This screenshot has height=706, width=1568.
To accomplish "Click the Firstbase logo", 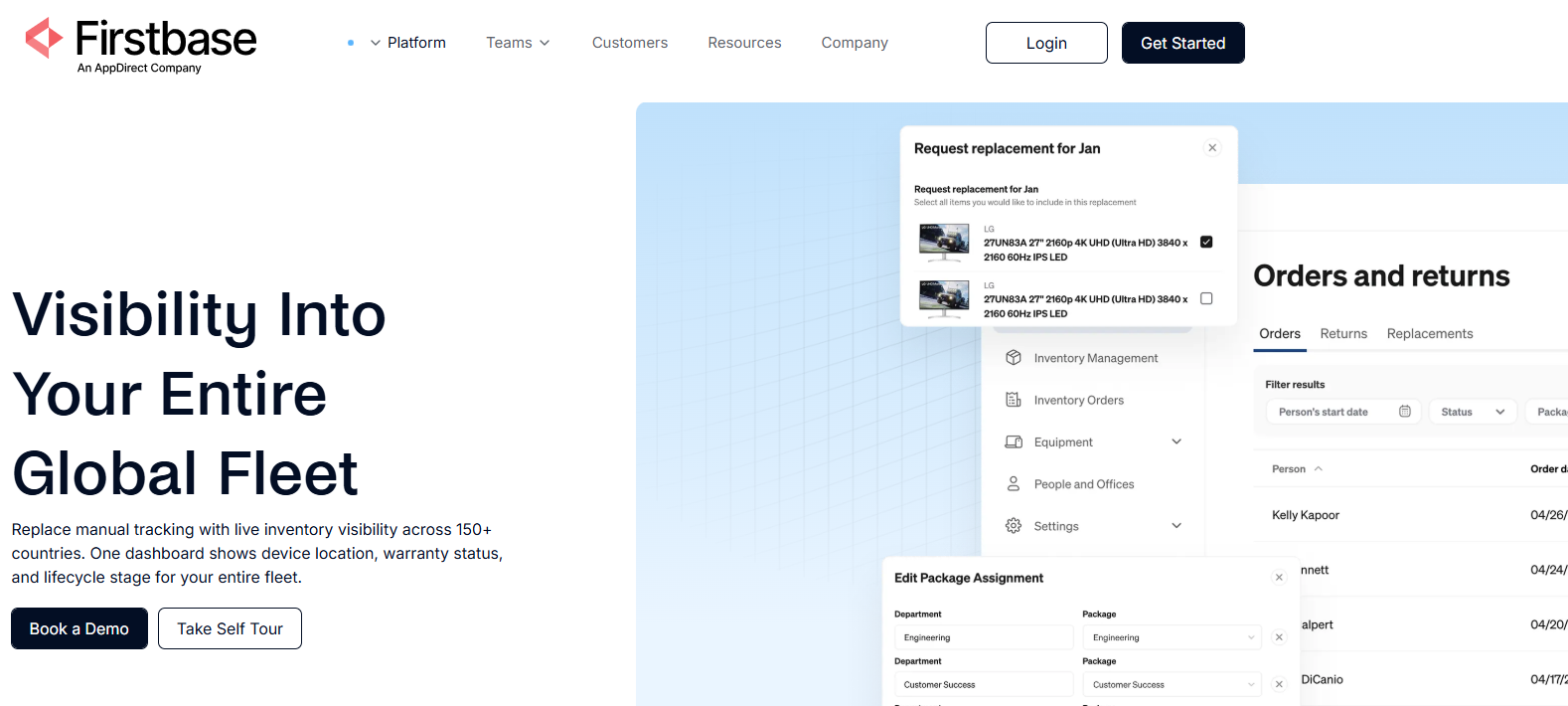I will pos(140,46).
